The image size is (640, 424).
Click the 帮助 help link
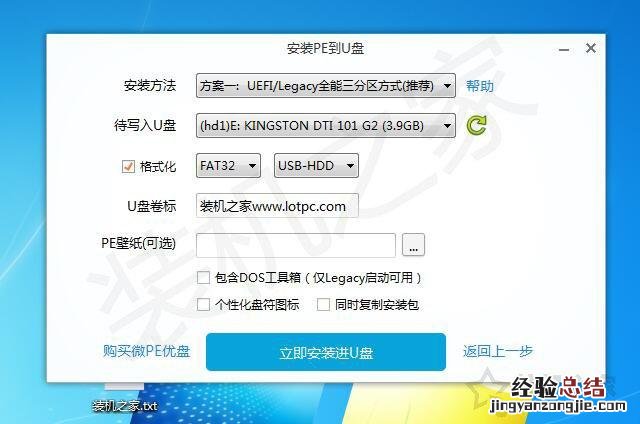click(480, 86)
